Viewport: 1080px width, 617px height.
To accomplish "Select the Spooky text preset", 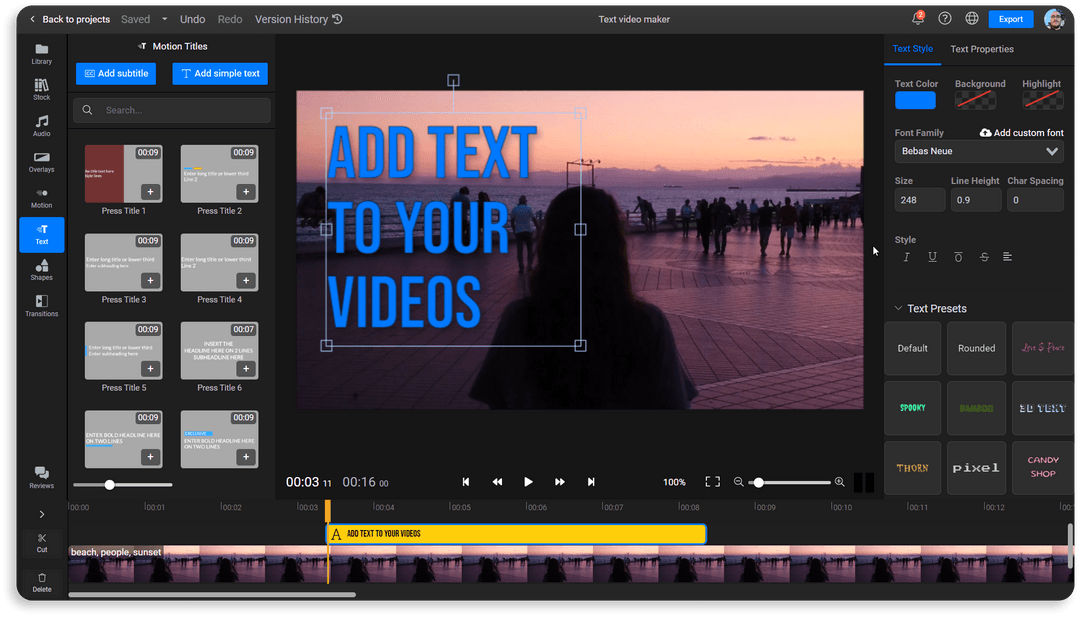I will coord(913,408).
